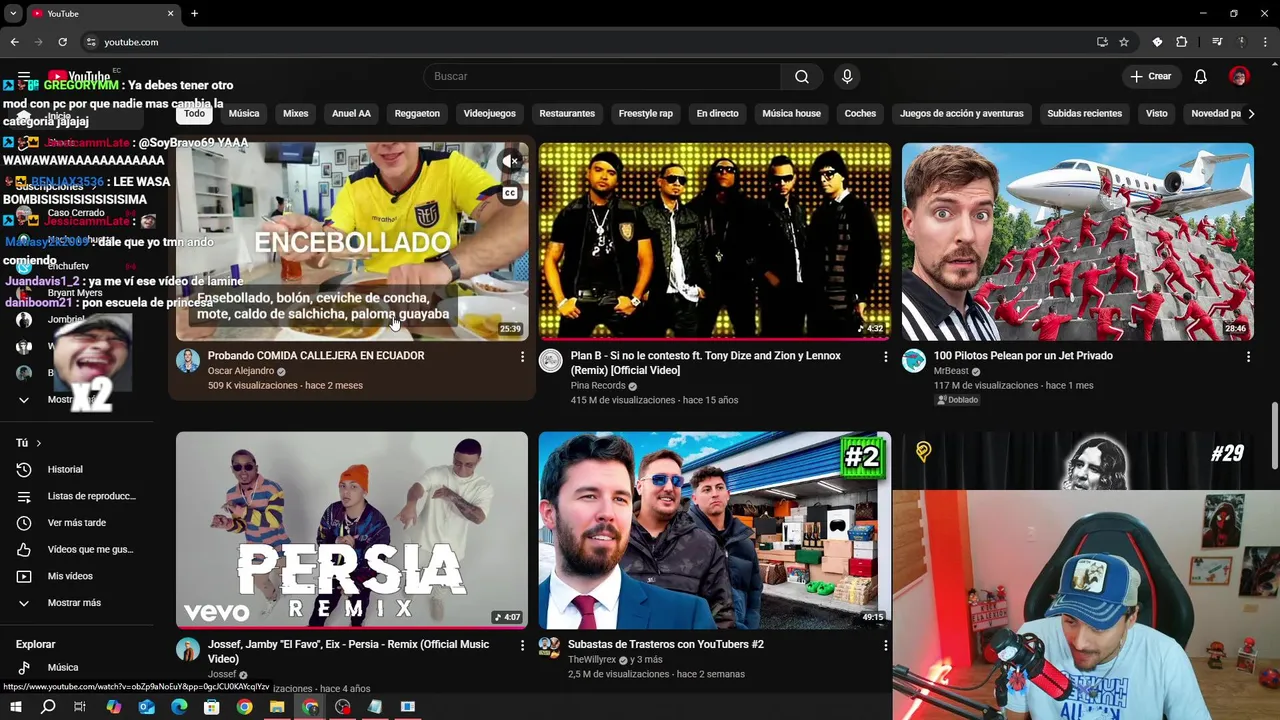1280x720 pixels.
Task: Open Microsoft Edge from taskbar
Action: pyautogui.click(x=179, y=707)
